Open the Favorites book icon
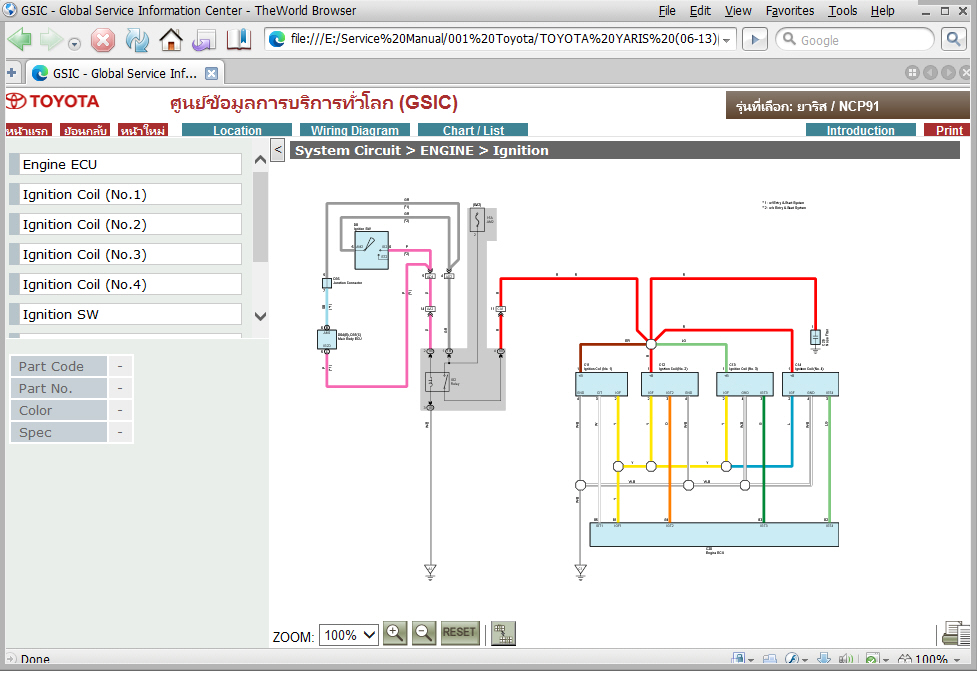Screen dimensions: 977x673 pyautogui.click(x=238, y=40)
